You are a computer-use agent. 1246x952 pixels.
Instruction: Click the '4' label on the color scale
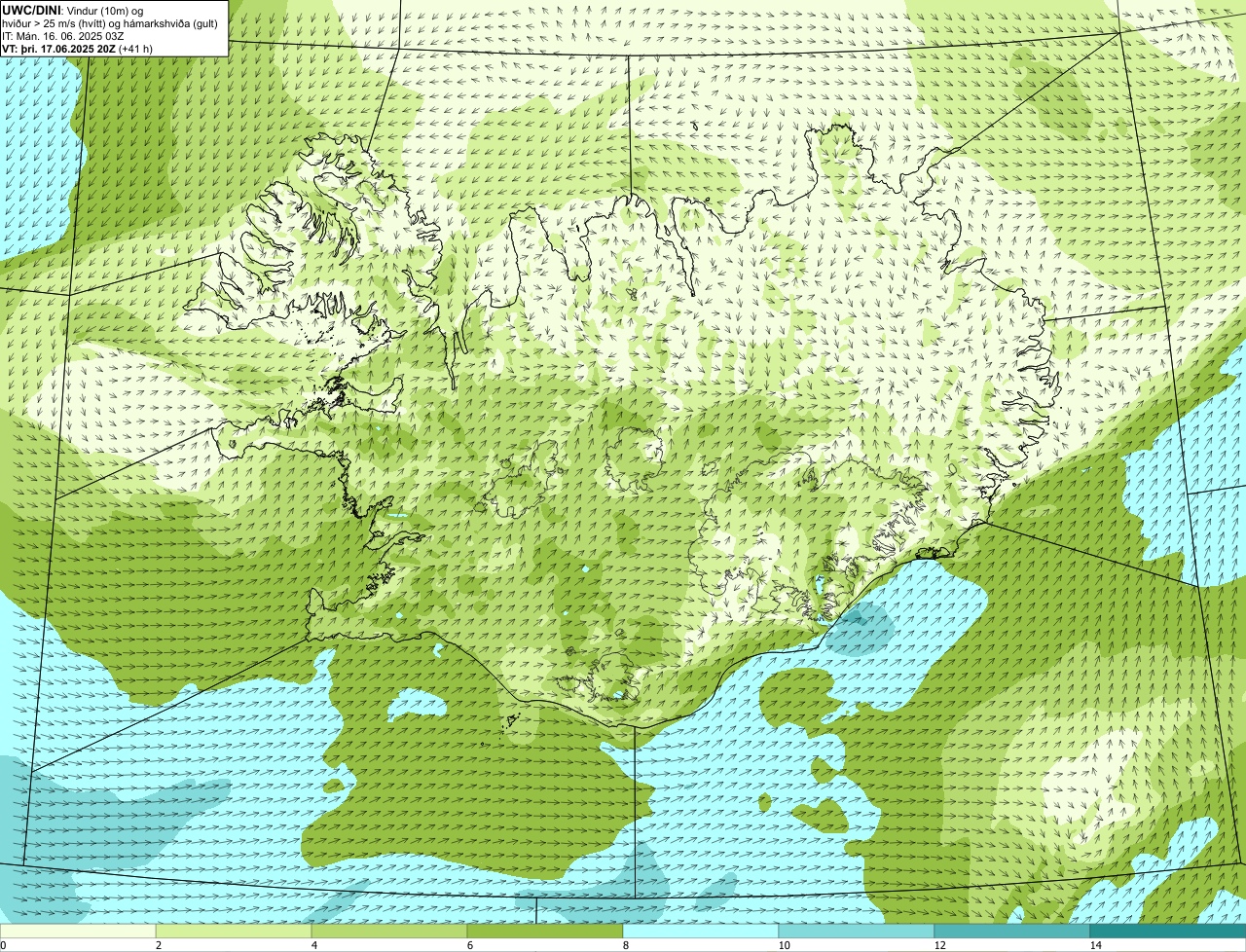click(x=313, y=945)
